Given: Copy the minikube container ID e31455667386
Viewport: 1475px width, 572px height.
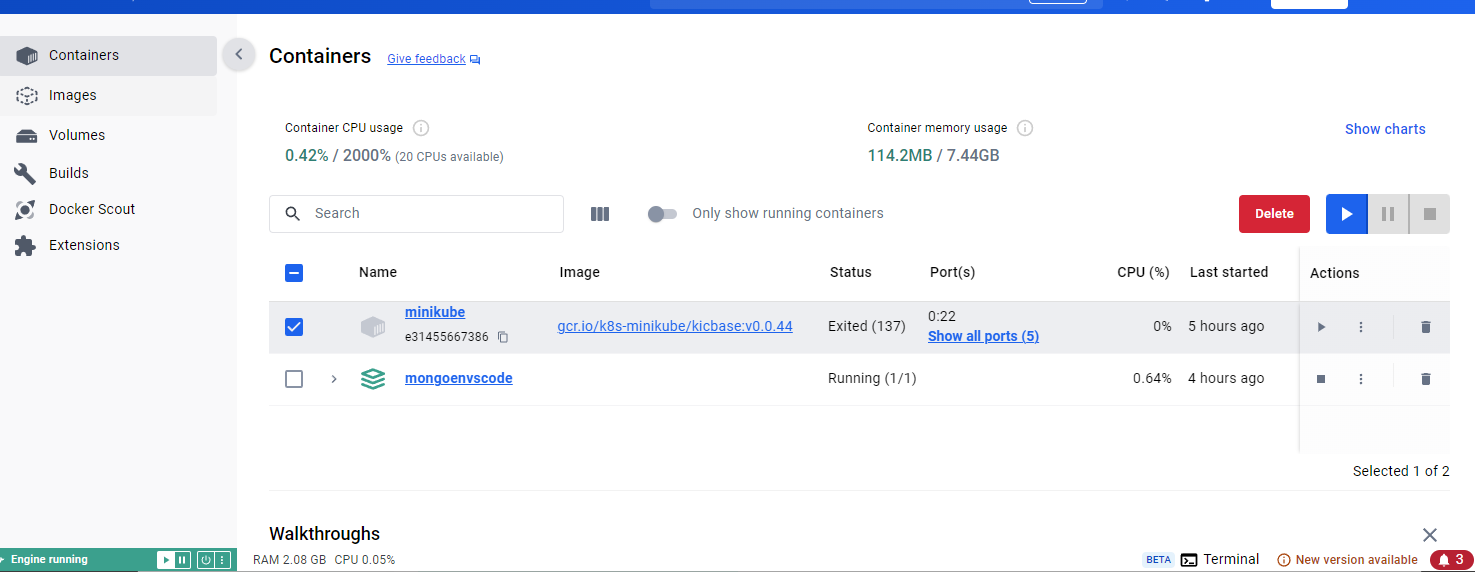Looking at the screenshot, I should (503, 337).
